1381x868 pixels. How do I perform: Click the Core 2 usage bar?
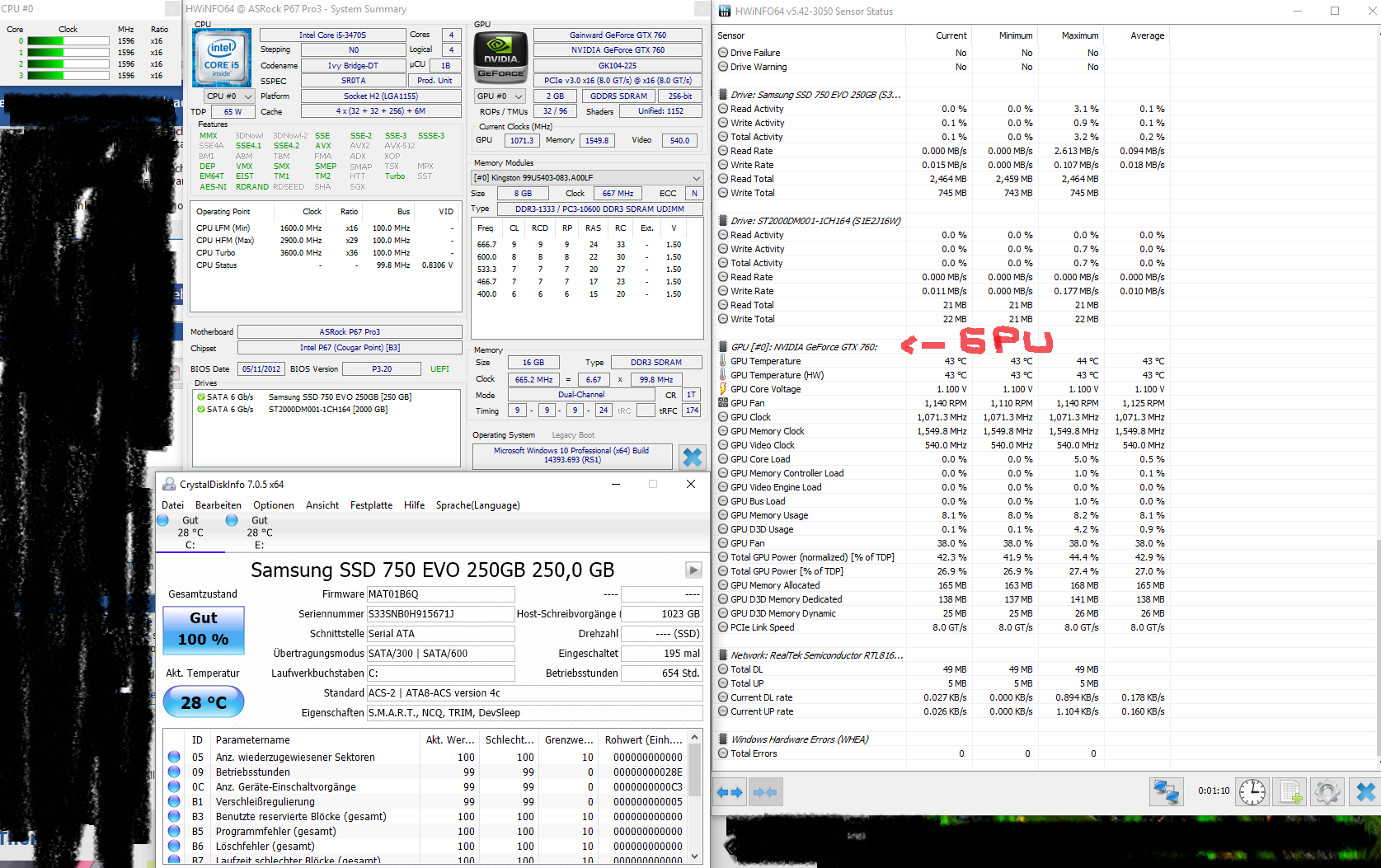(x=68, y=63)
